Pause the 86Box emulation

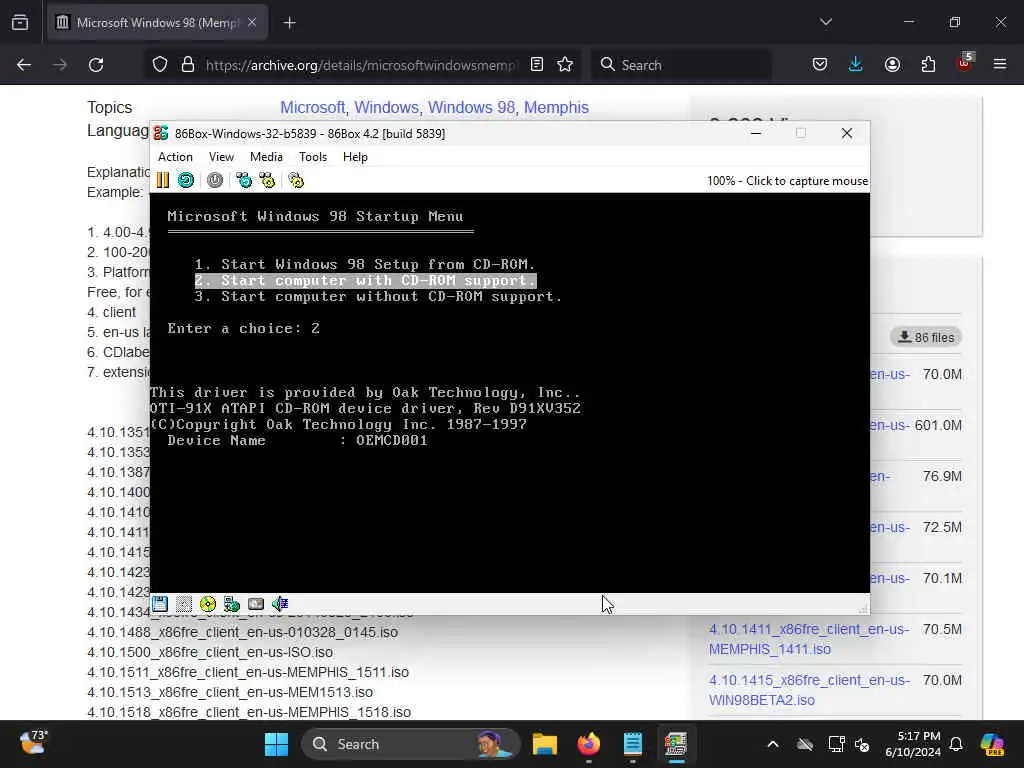tap(163, 180)
